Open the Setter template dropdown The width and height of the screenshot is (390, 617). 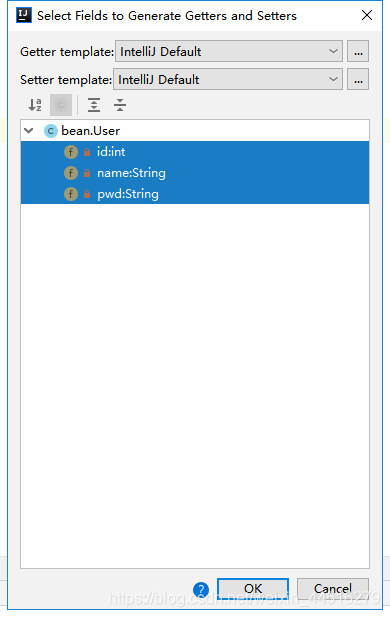pyautogui.click(x=228, y=79)
